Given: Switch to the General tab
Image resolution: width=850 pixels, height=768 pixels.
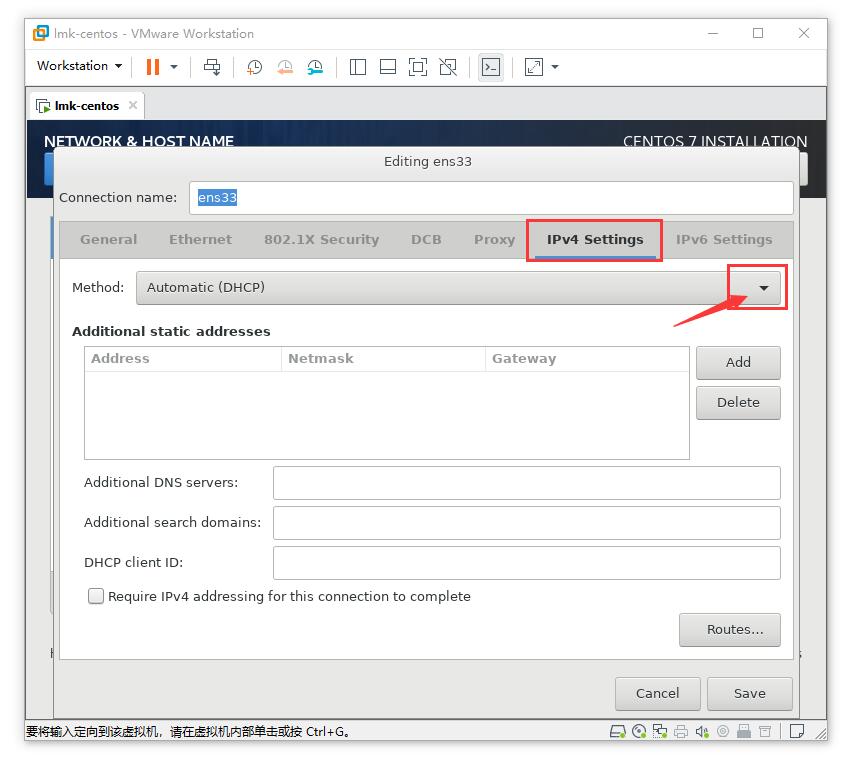Looking at the screenshot, I should [108, 239].
